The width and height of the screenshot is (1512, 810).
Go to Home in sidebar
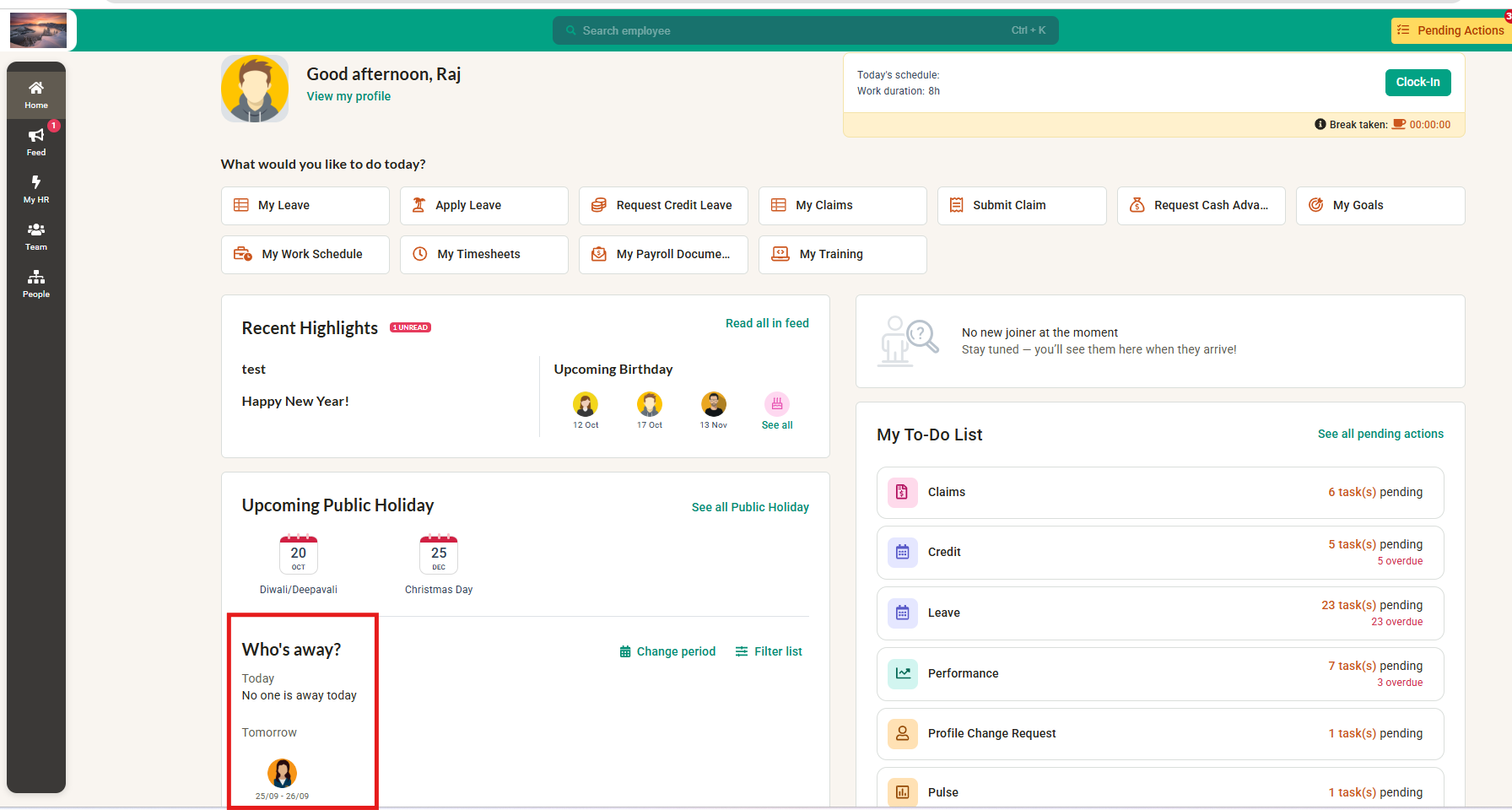(35, 94)
